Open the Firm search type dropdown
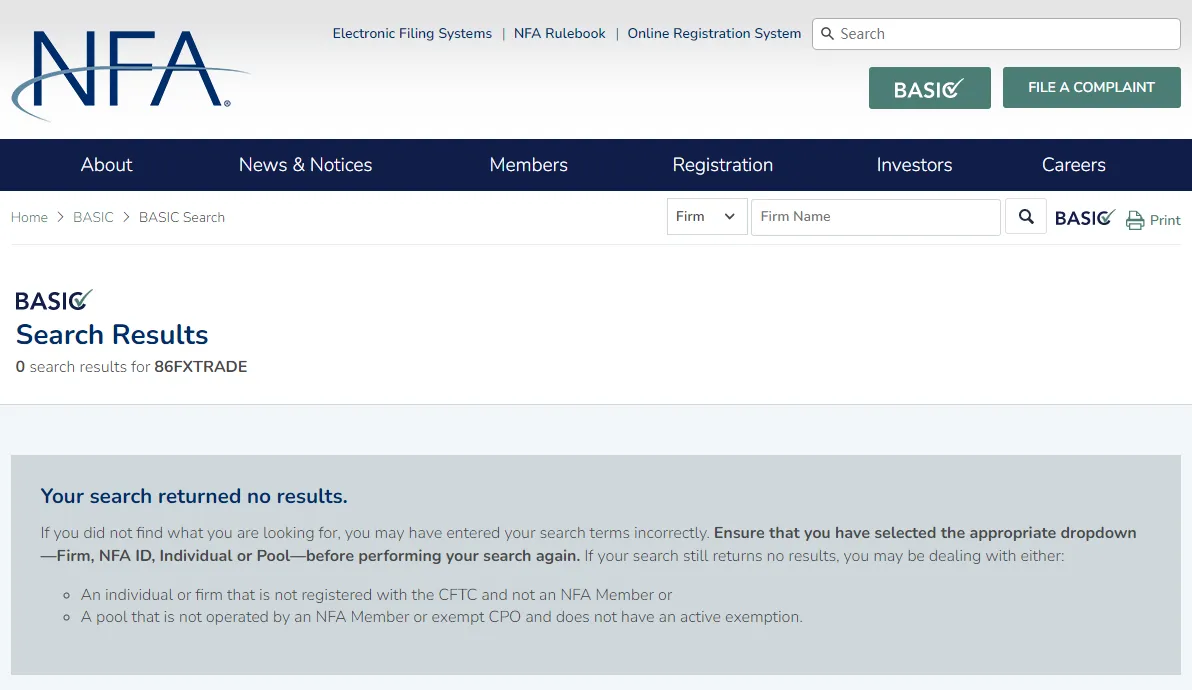Viewport: 1192px width, 690px height. 706,217
